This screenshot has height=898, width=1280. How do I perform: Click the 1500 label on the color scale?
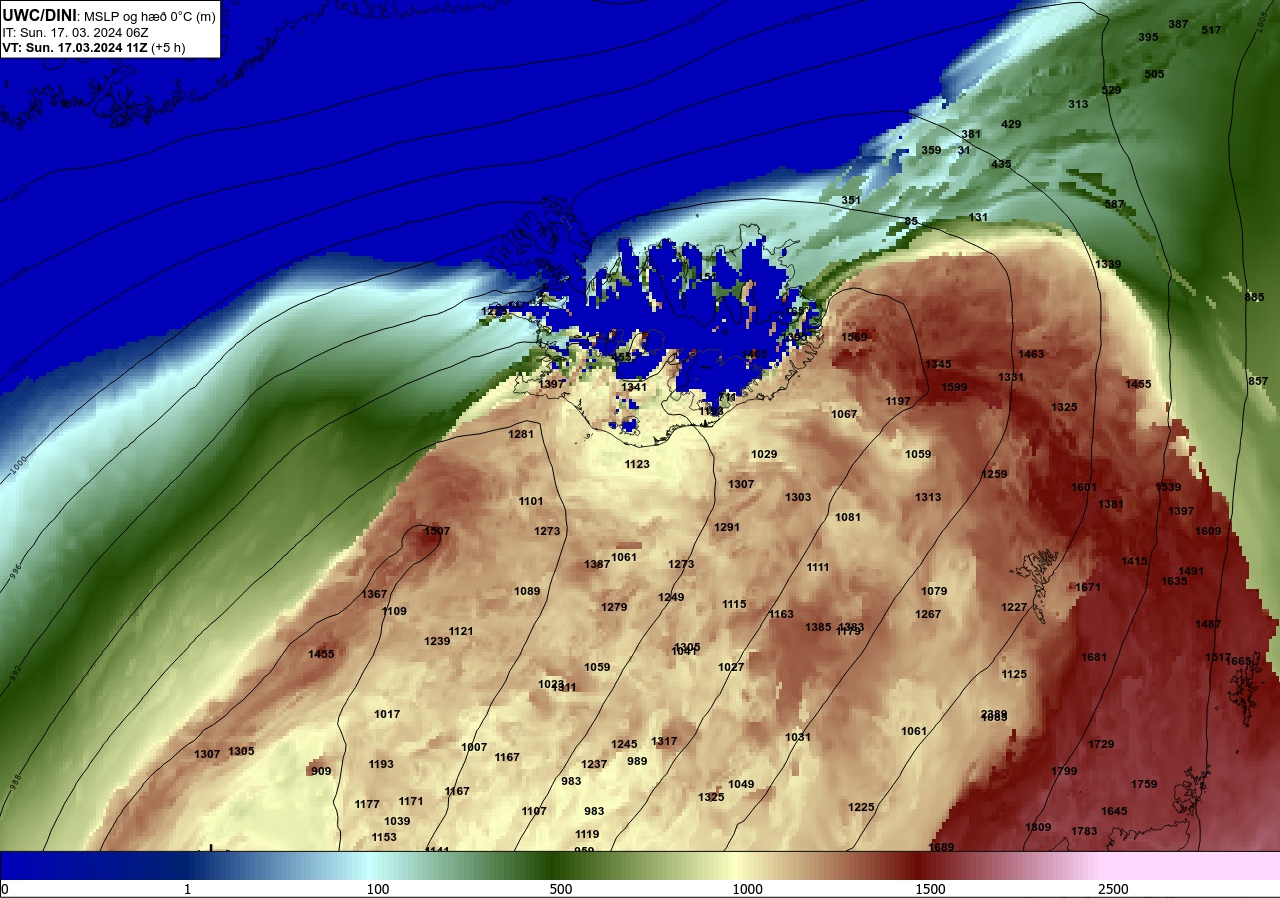[x=930, y=889]
